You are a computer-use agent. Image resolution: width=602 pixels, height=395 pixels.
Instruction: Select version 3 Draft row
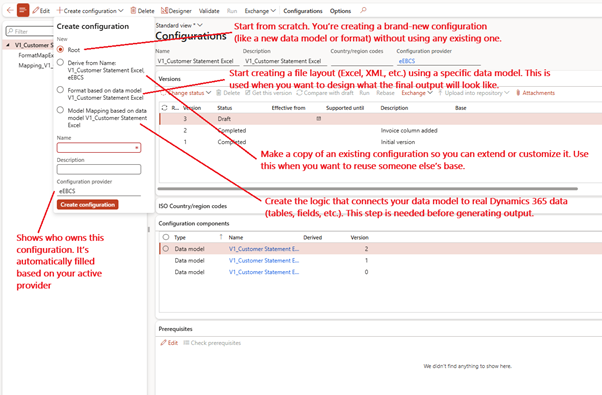pos(380,119)
